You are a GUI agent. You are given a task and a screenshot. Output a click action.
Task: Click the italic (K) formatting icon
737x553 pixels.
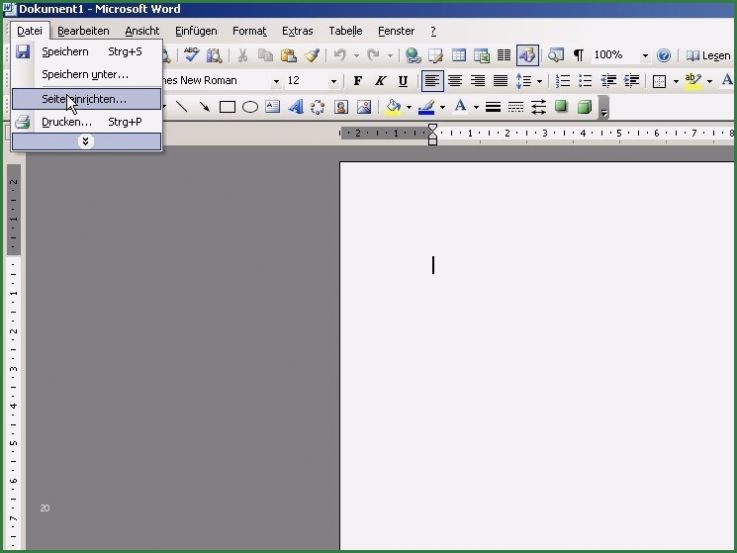click(380, 81)
